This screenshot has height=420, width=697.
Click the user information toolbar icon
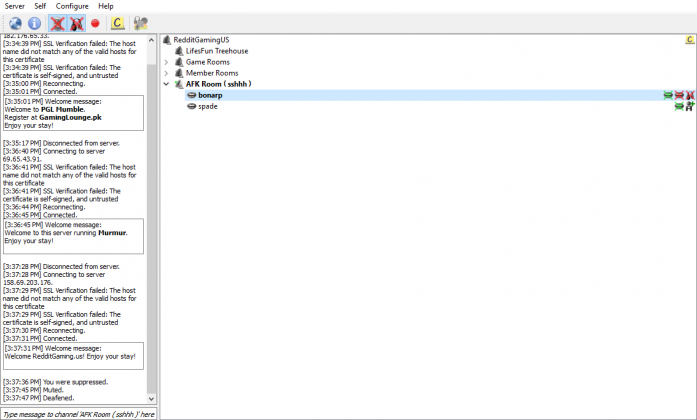pos(142,22)
